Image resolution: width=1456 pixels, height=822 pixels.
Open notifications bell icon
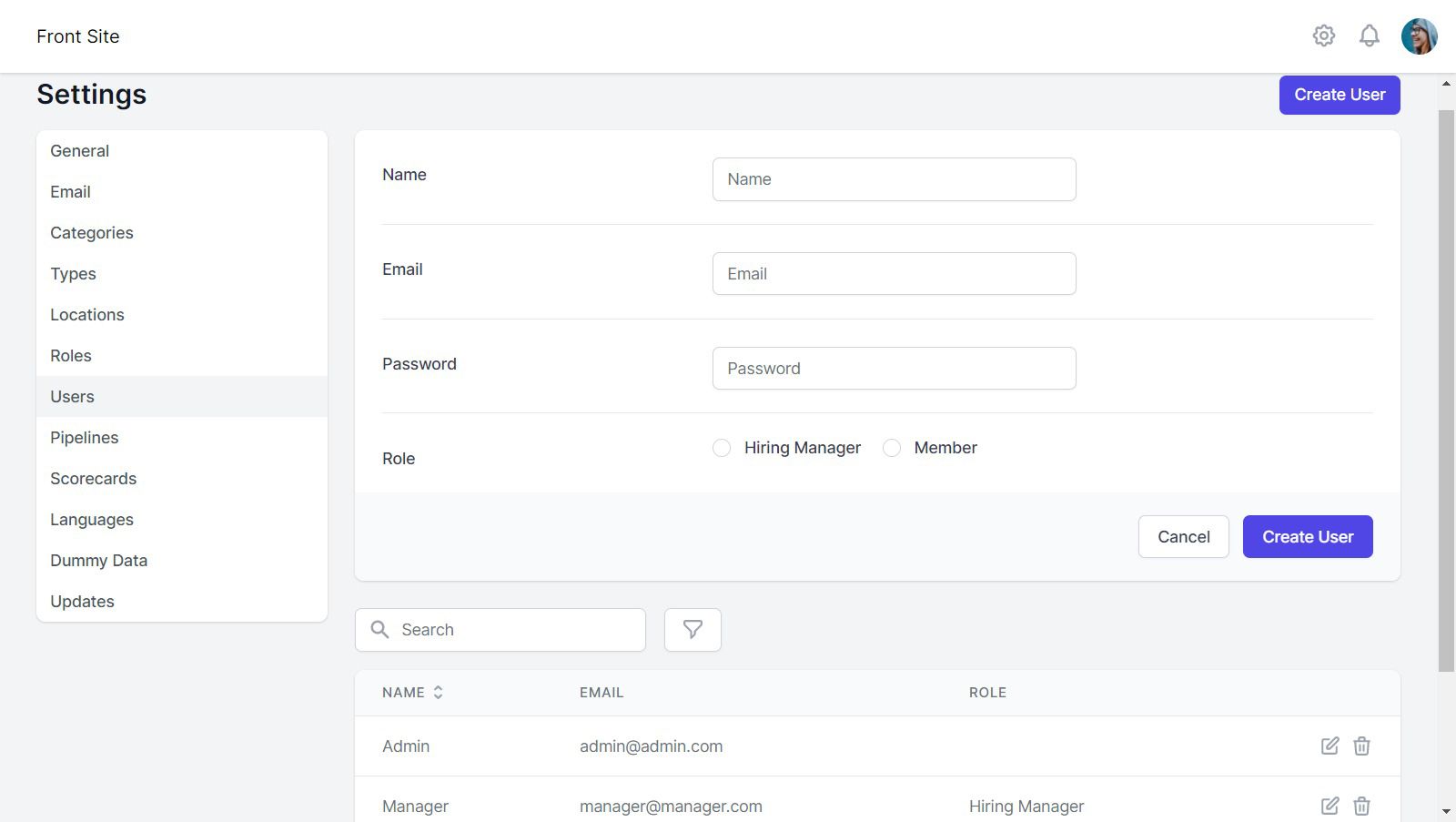[1369, 36]
